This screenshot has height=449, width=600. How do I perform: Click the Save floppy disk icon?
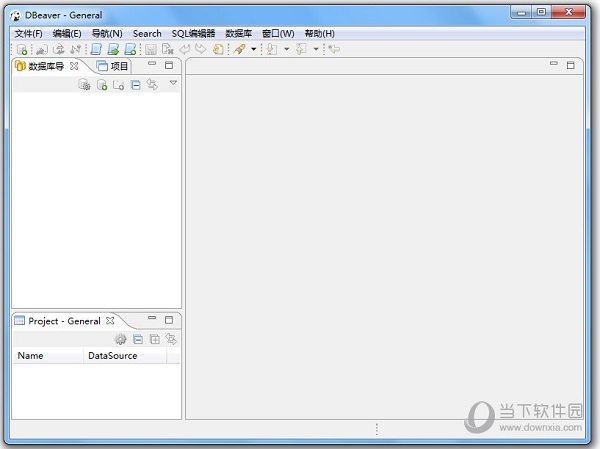click(151, 49)
